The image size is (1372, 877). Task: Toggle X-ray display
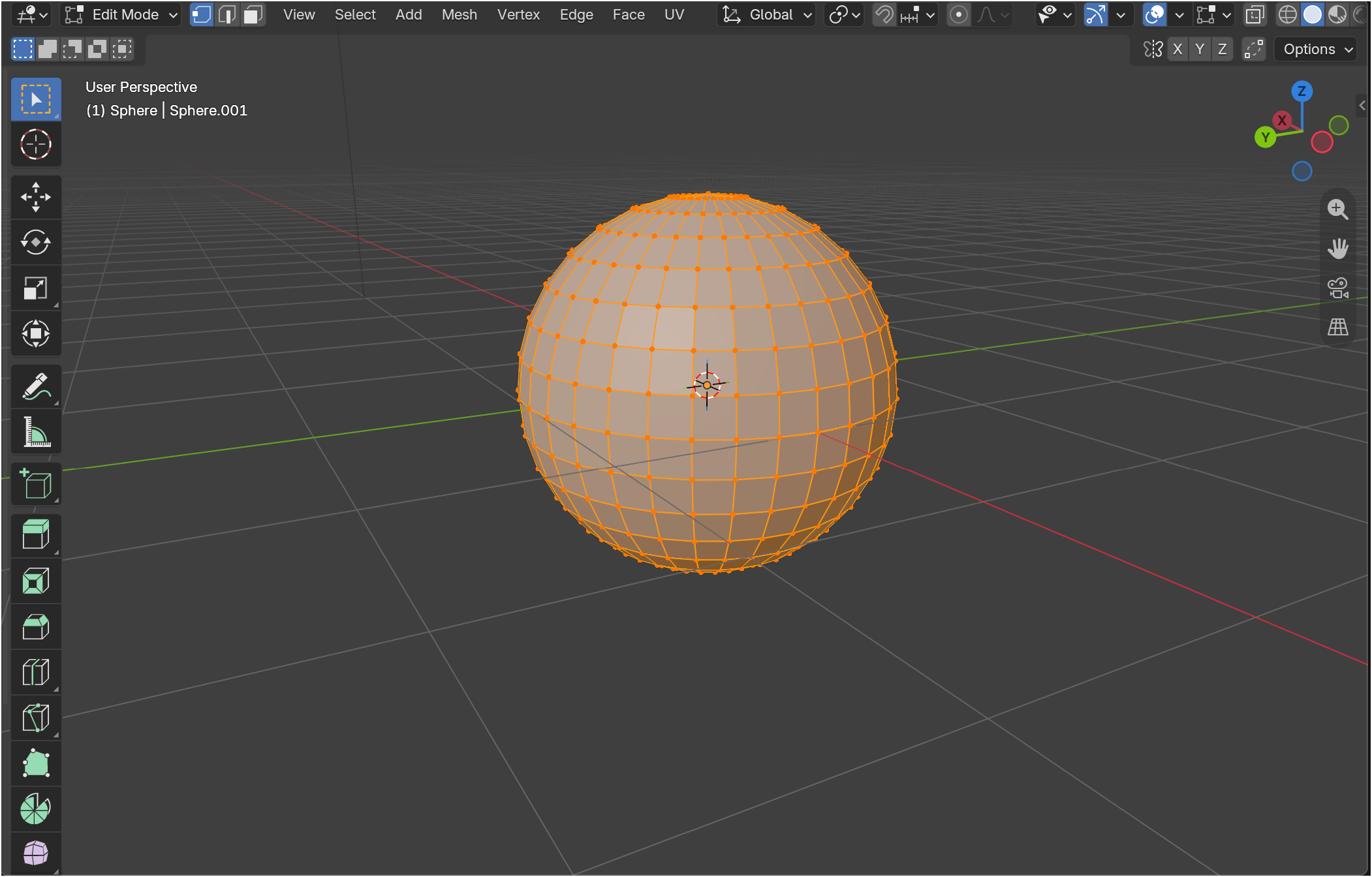click(1255, 14)
